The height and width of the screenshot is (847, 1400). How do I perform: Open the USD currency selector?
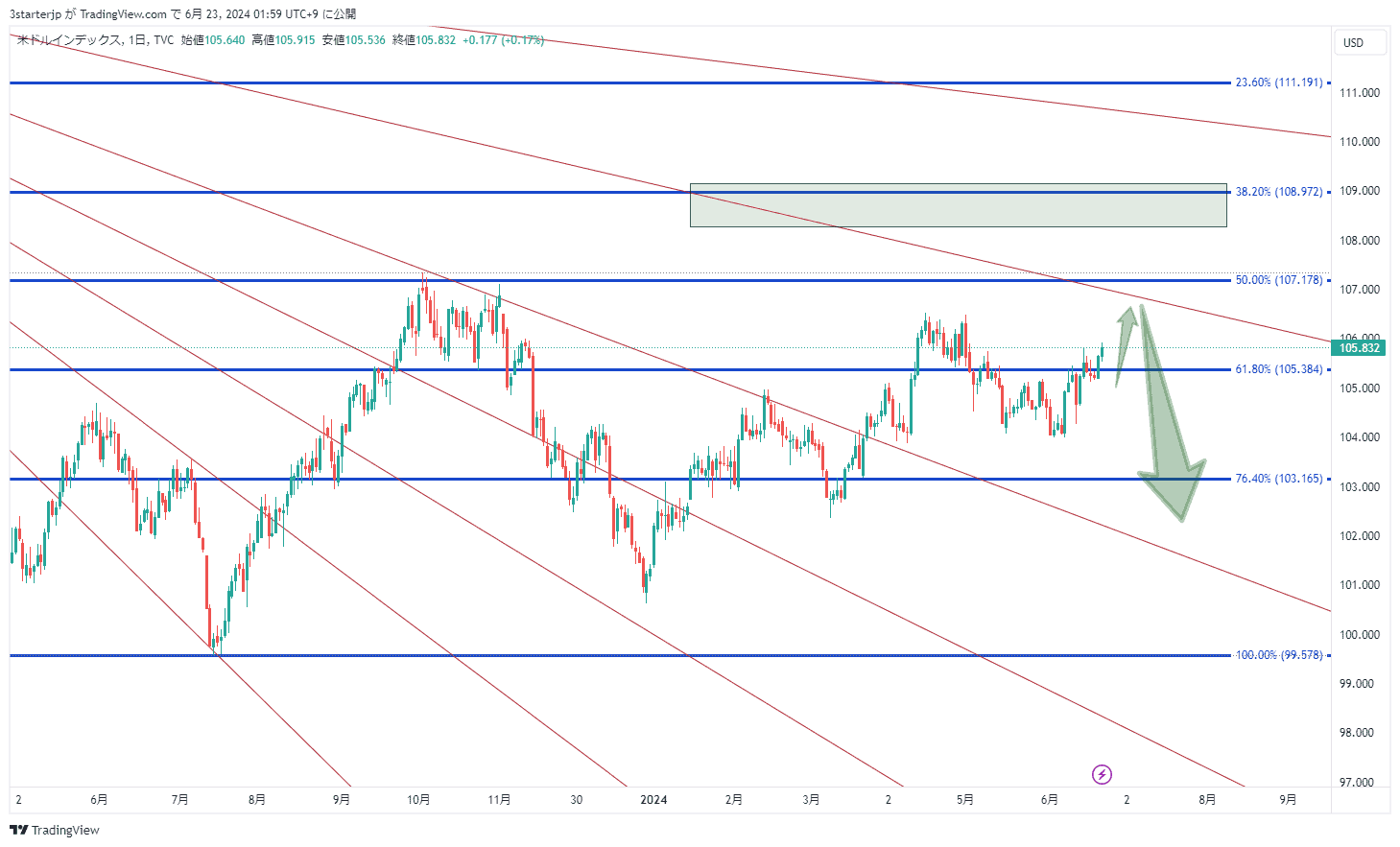coord(1360,42)
